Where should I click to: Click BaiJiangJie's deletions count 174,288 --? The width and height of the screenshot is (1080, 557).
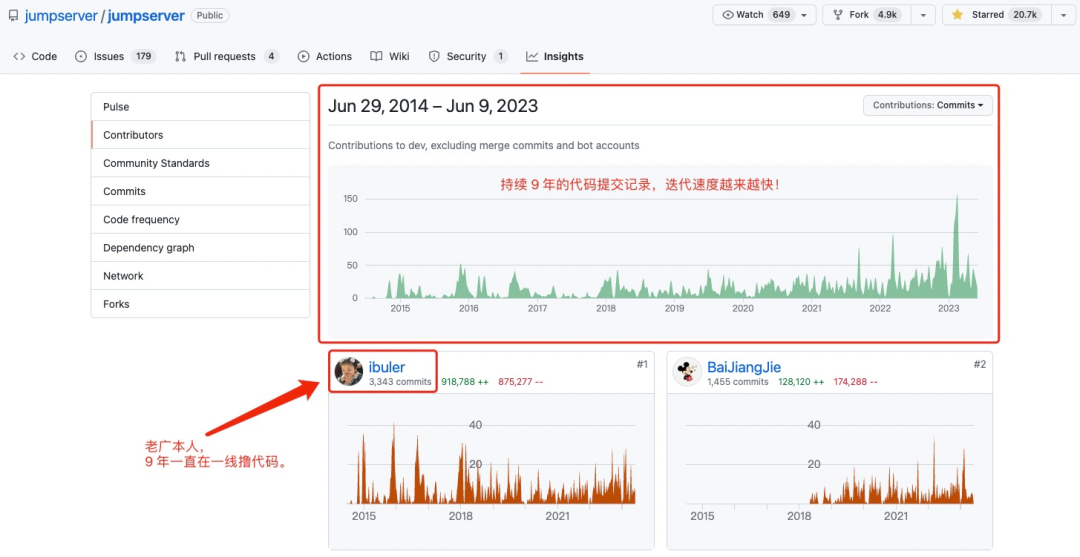855,381
